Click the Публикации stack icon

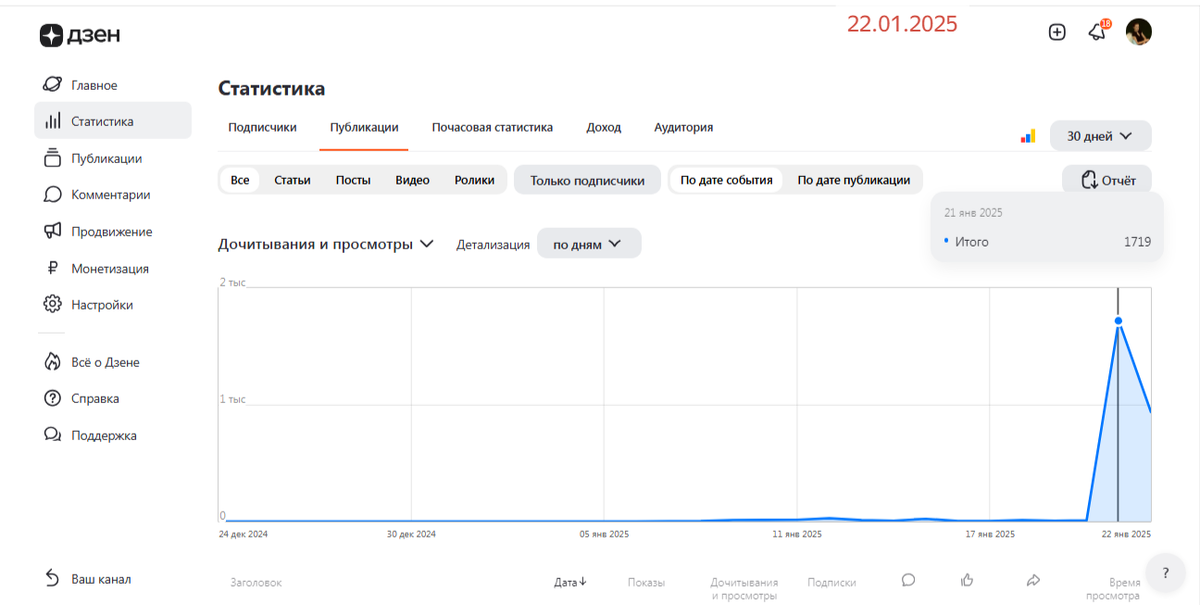[52, 158]
